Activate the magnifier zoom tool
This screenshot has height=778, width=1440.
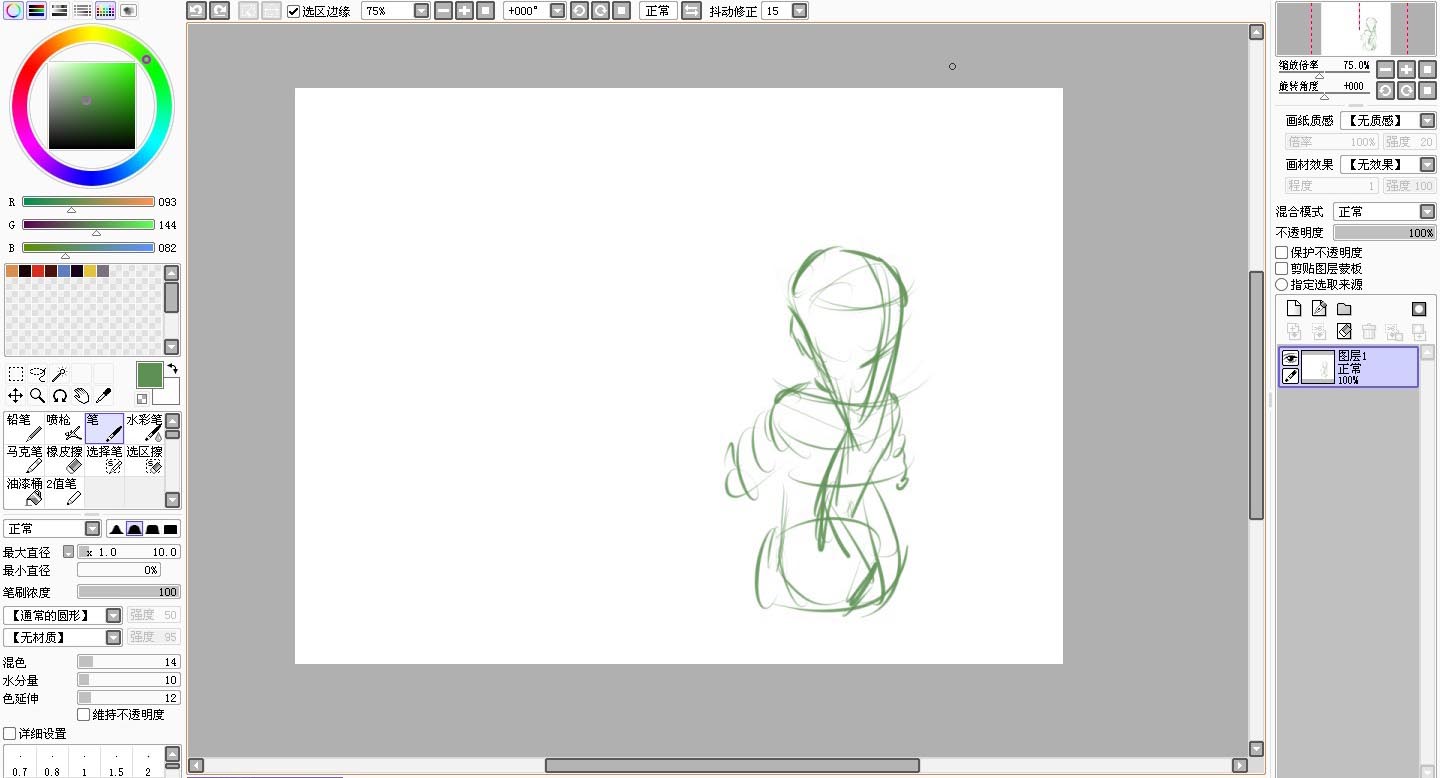(x=38, y=396)
